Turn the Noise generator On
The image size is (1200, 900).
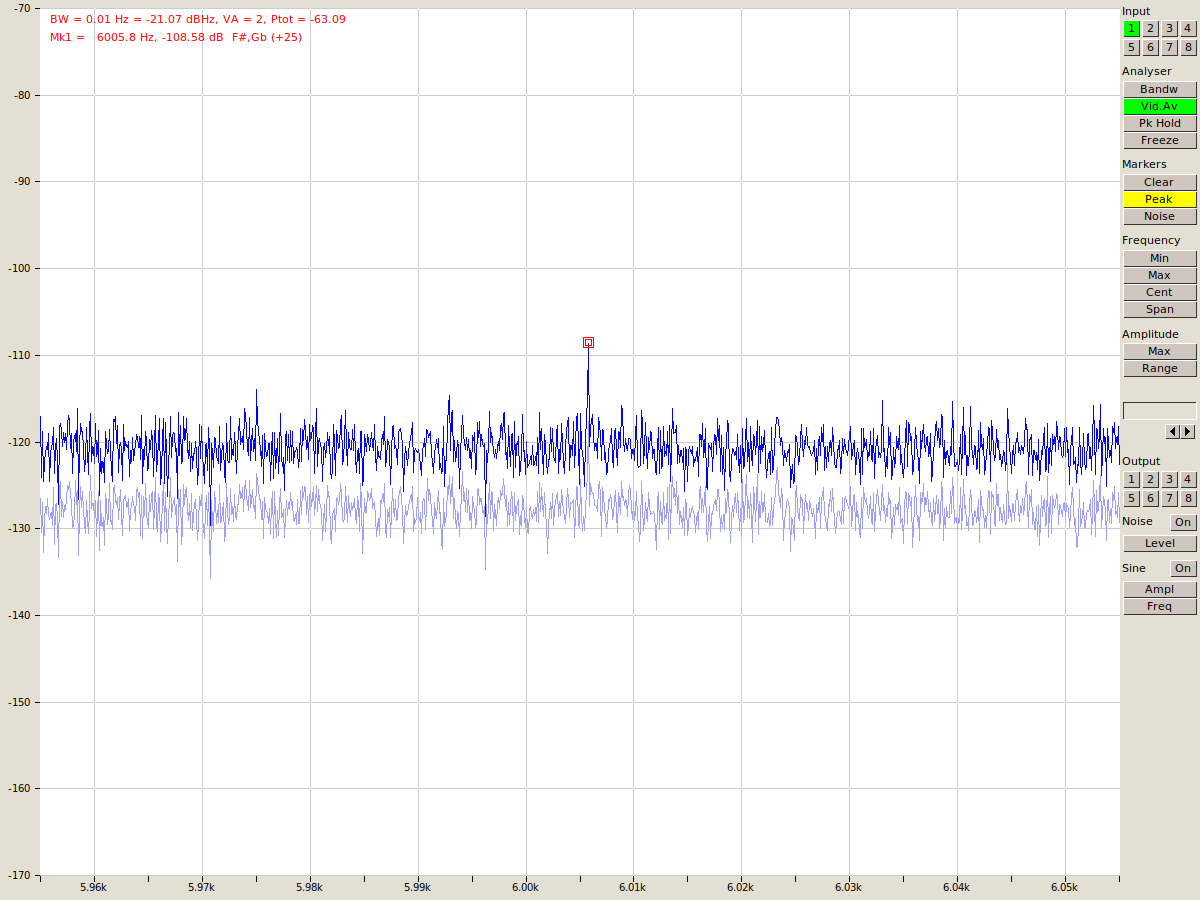coord(1183,522)
